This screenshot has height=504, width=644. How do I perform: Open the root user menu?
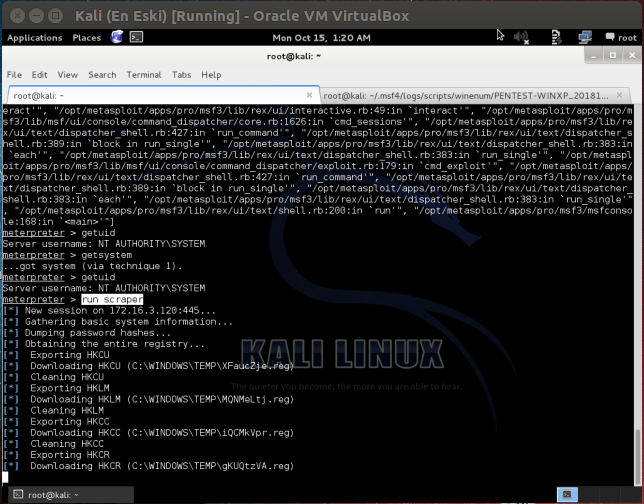[621, 37]
